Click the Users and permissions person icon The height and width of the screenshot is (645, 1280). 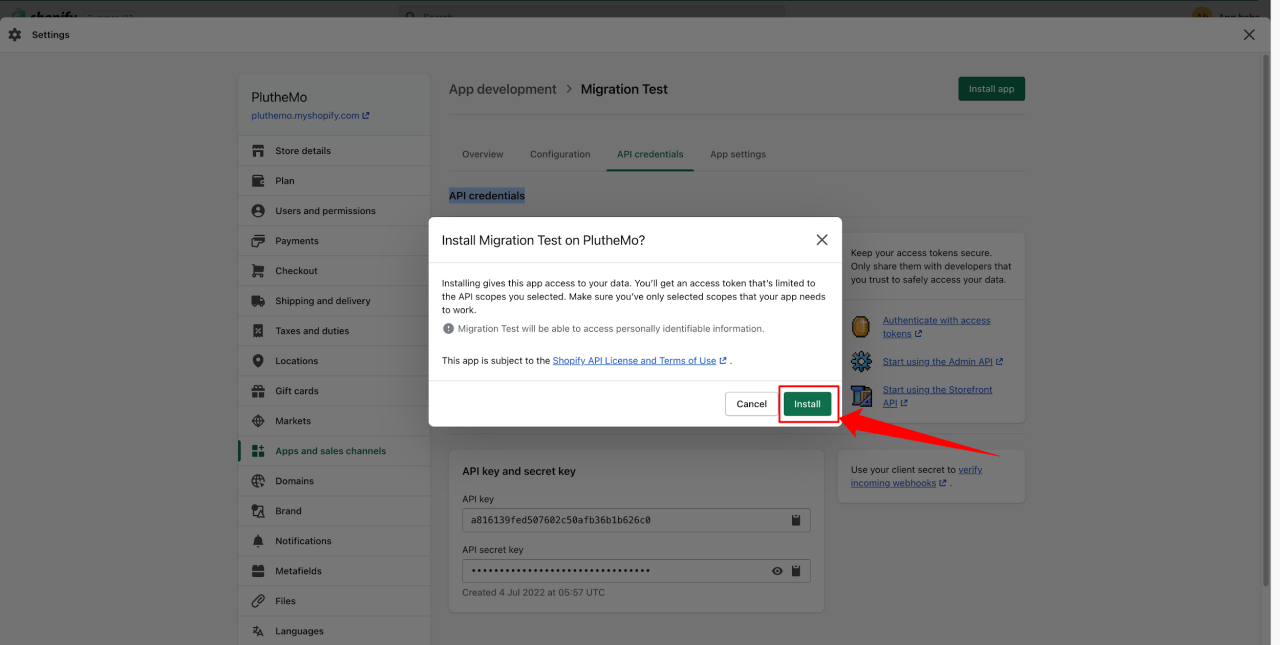[x=258, y=211]
